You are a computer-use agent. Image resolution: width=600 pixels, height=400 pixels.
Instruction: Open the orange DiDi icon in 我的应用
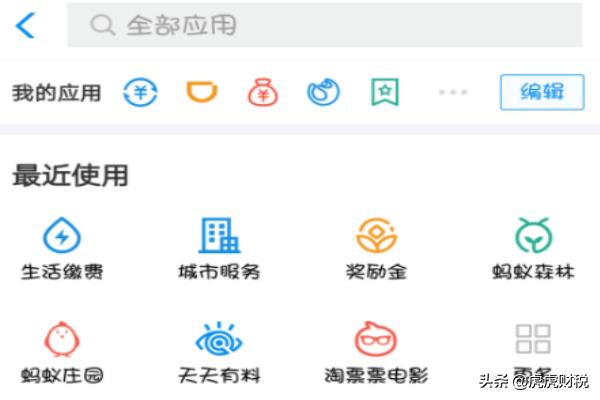pos(202,91)
